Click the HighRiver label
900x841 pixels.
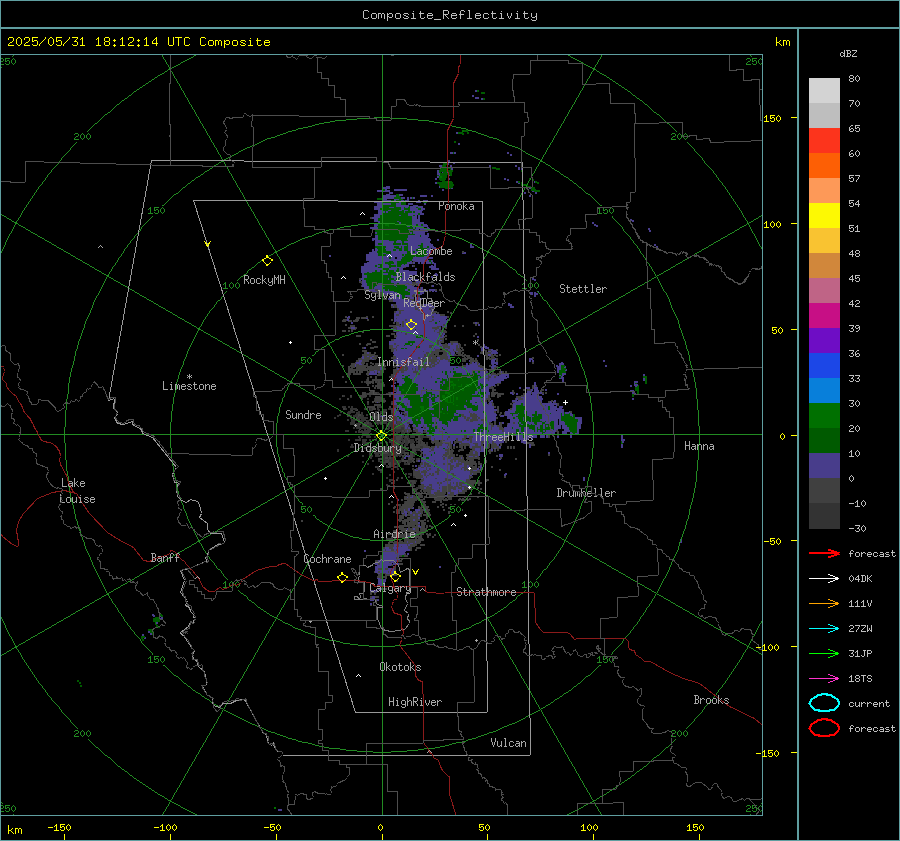(415, 702)
